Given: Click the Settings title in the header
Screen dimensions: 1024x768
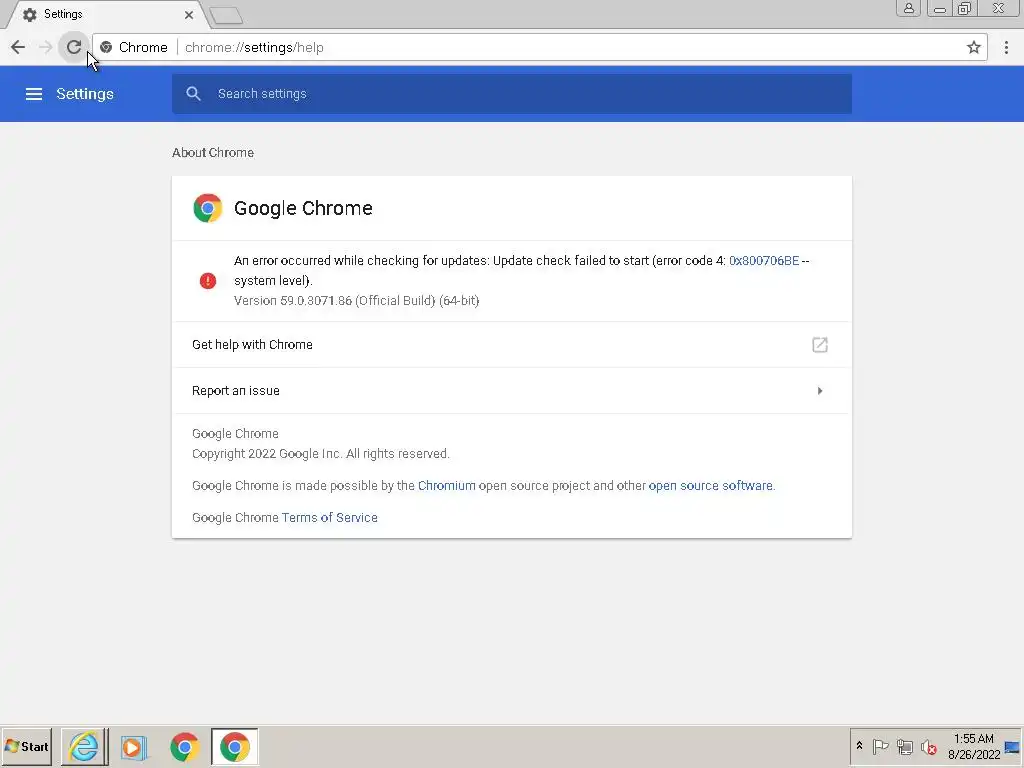Looking at the screenshot, I should coord(85,94).
